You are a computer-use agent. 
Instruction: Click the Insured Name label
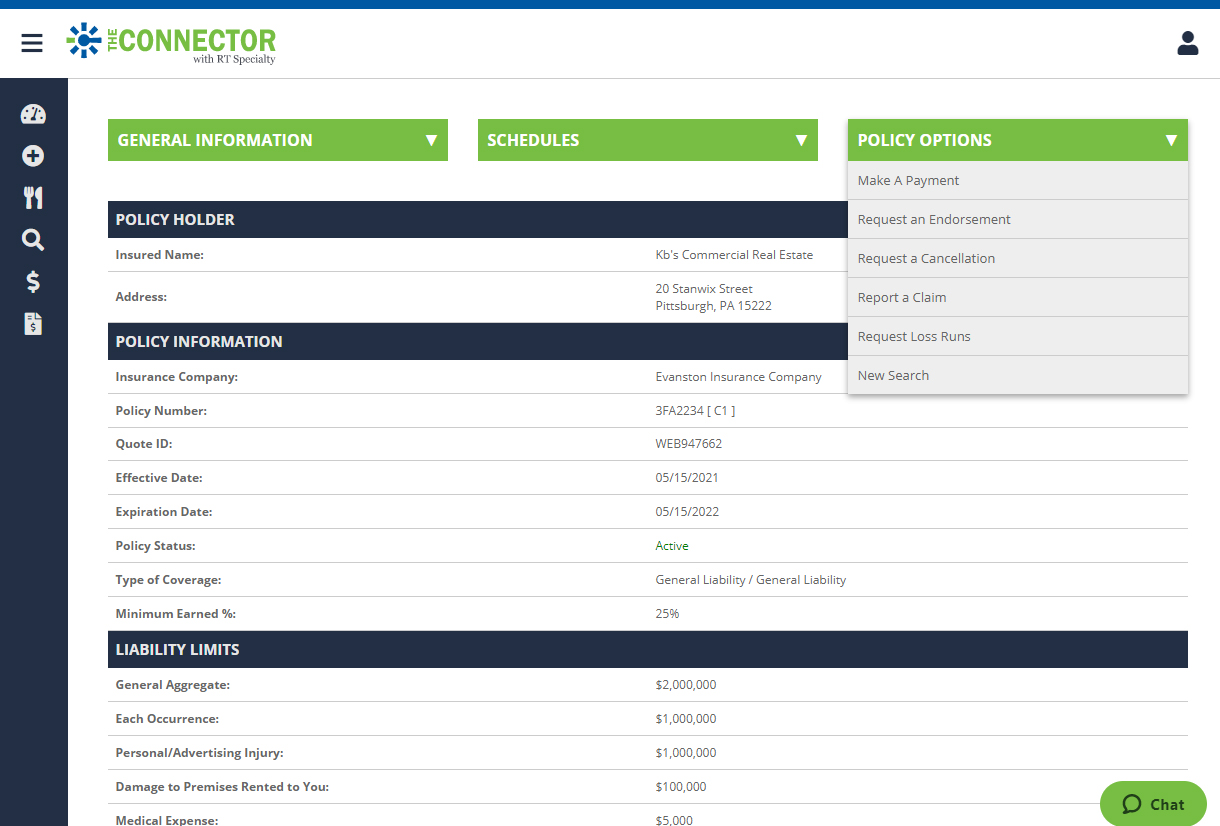(x=160, y=255)
